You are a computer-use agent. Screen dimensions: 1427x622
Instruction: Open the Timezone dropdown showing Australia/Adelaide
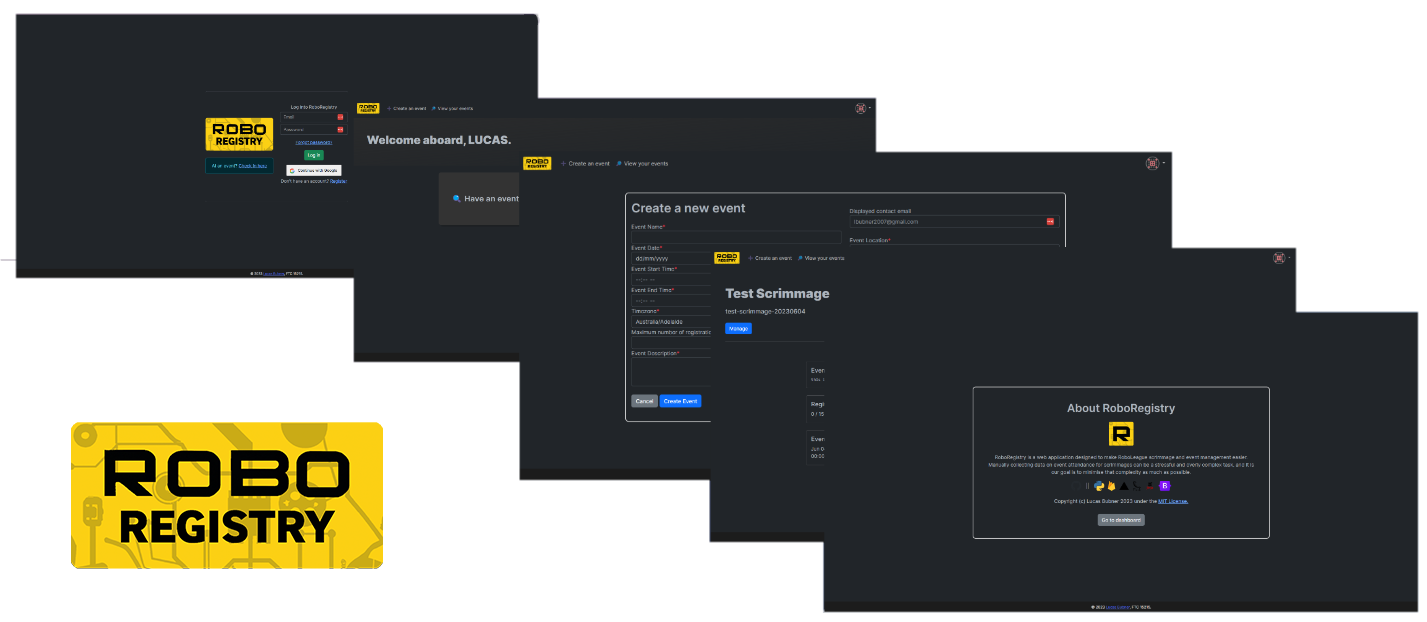tap(671, 322)
